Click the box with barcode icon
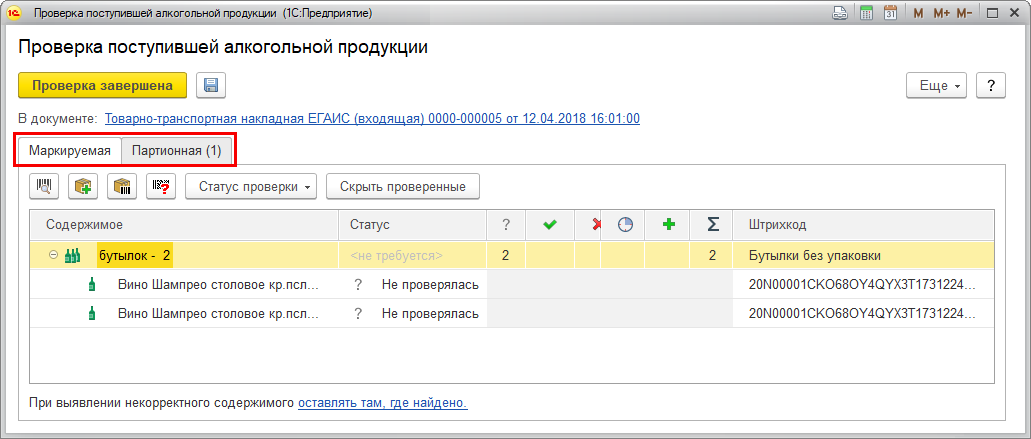Image resolution: width=1031 pixels, height=439 pixels. (122, 186)
